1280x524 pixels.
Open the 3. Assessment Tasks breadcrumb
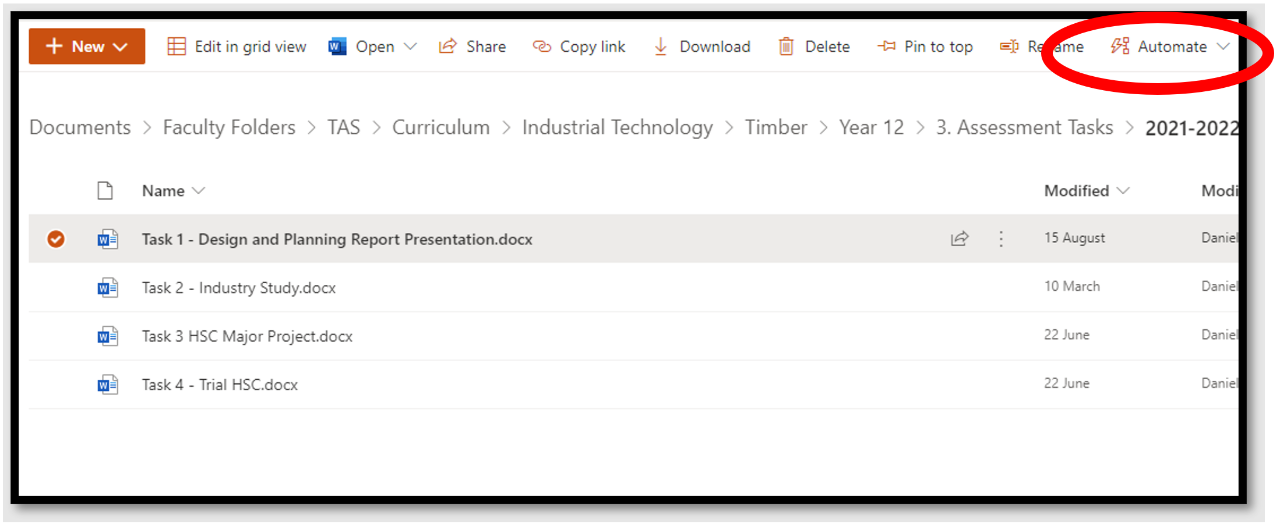[x=1024, y=127]
